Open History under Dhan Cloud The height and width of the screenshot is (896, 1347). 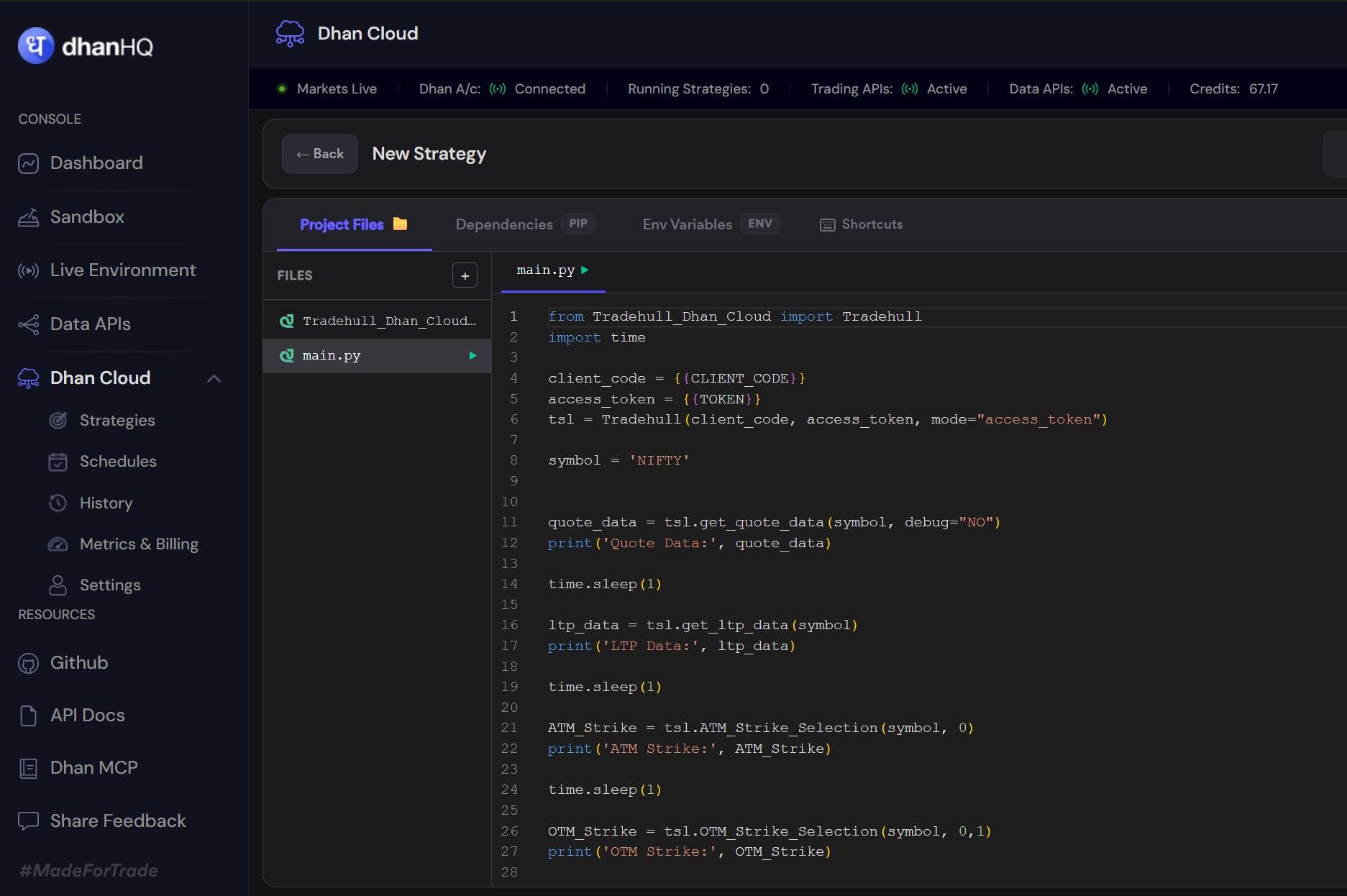point(106,503)
